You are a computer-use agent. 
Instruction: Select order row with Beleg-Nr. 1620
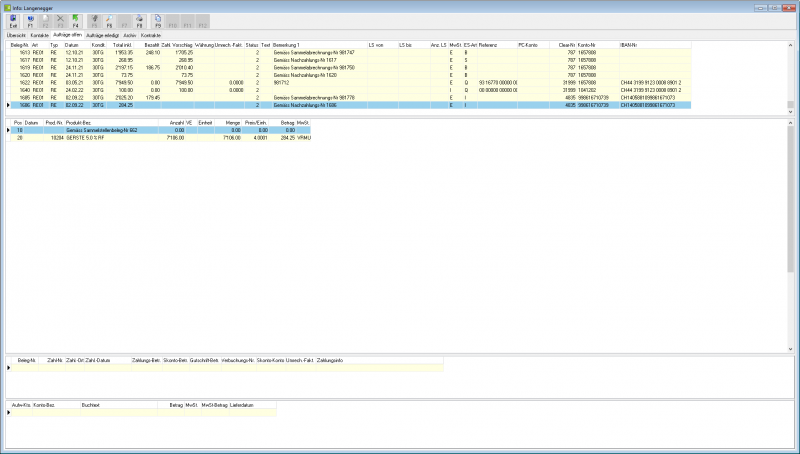[351, 75]
